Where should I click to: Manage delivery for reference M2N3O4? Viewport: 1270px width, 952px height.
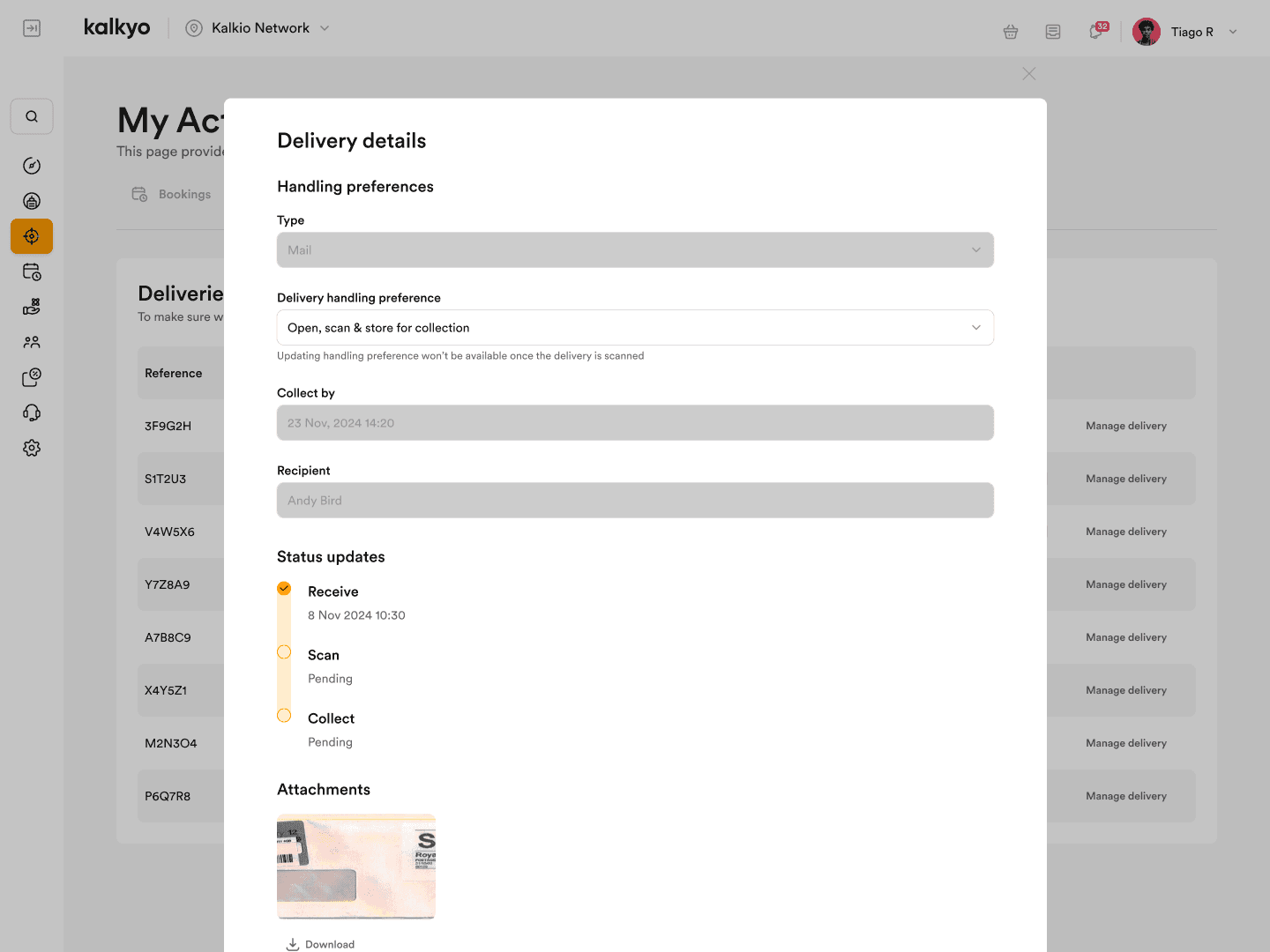pos(1126,743)
